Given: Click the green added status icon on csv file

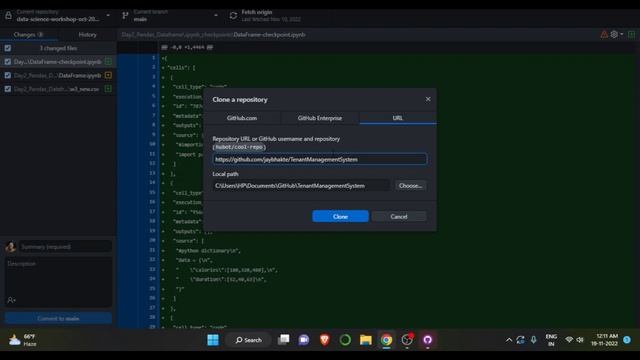Looking at the screenshot, I should tap(108, 89).
